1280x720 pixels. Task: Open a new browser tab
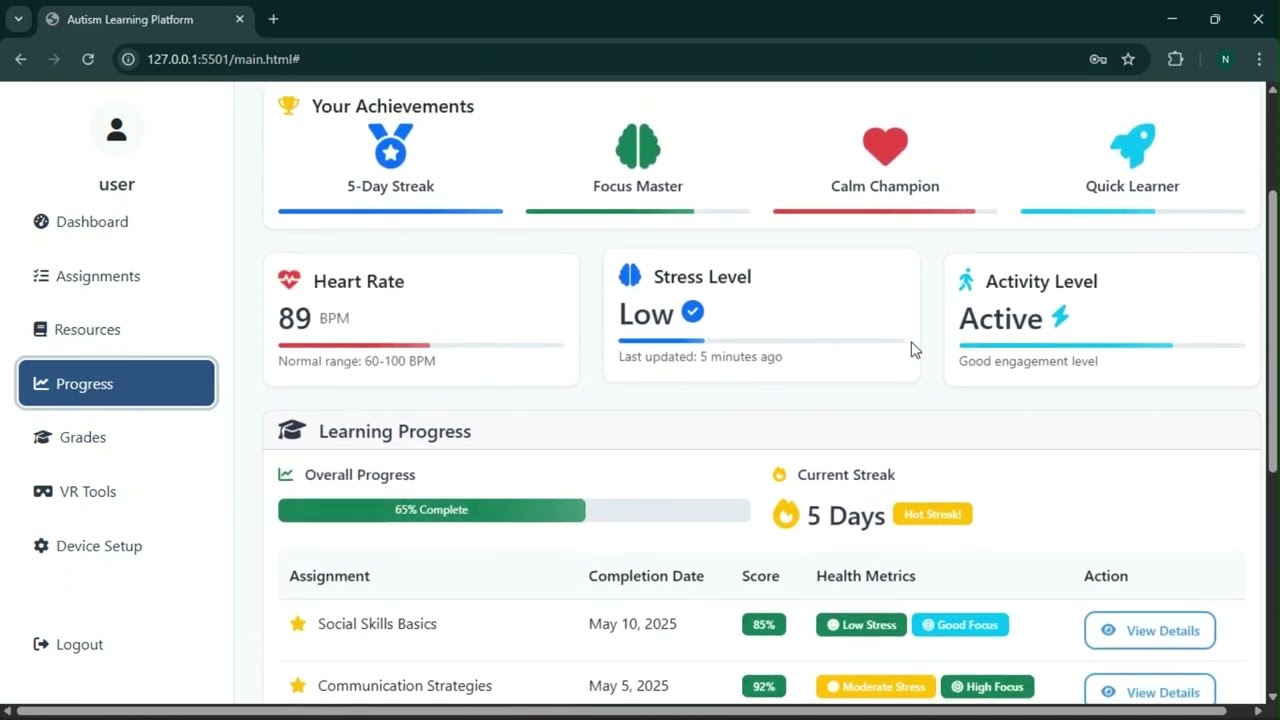coord(273,19)
